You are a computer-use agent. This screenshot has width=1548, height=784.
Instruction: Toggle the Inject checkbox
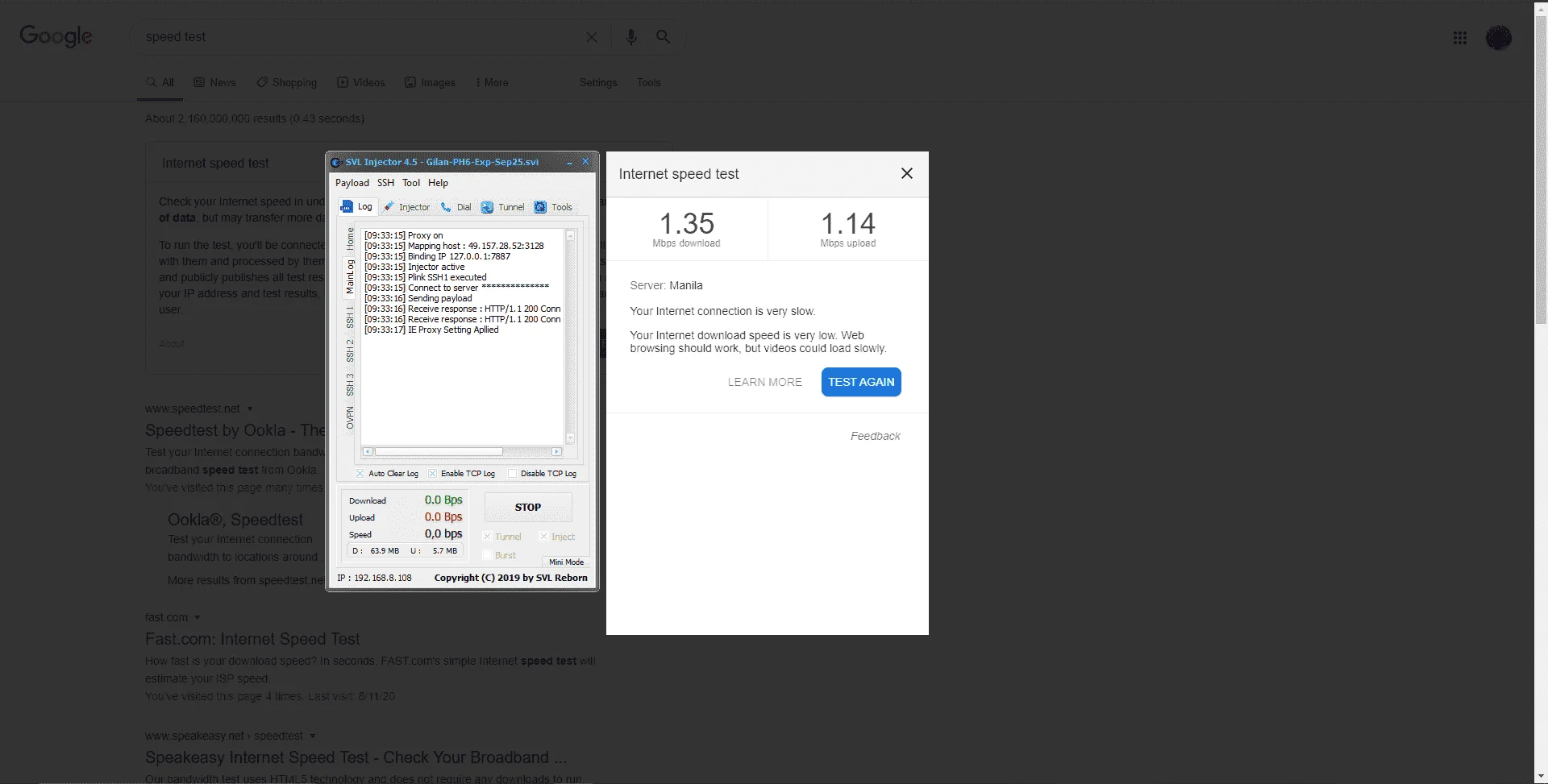pos(543,537)
